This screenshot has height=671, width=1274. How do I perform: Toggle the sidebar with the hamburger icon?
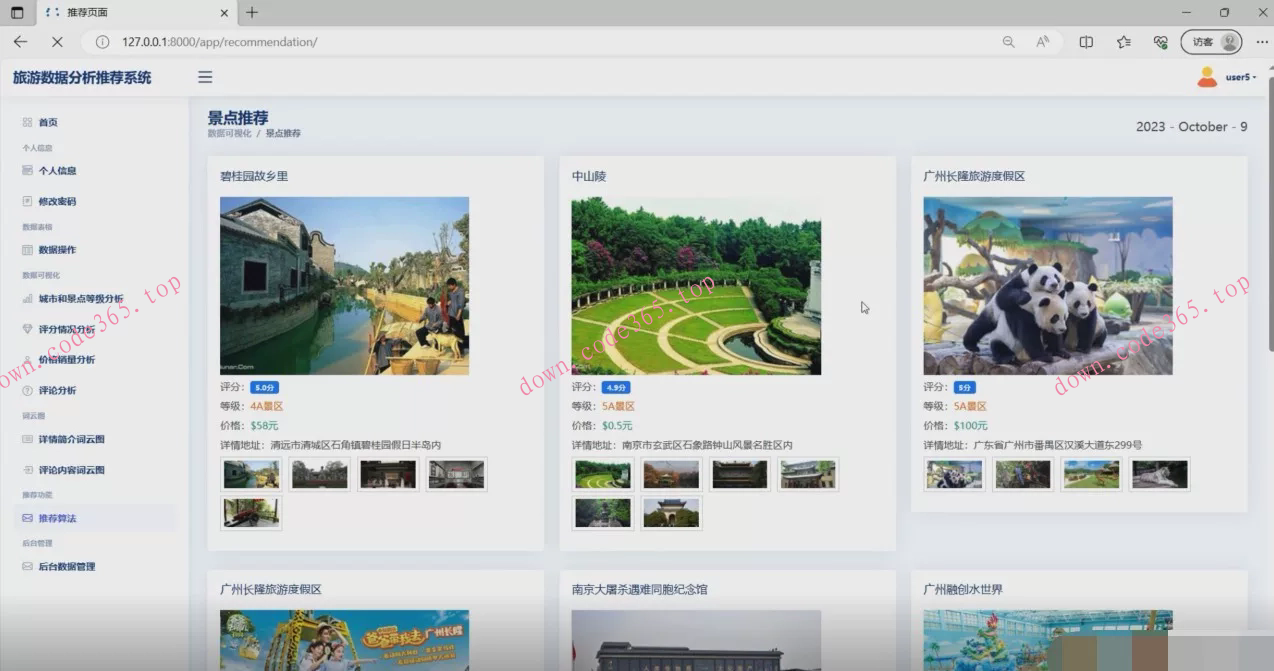(205, 77)
